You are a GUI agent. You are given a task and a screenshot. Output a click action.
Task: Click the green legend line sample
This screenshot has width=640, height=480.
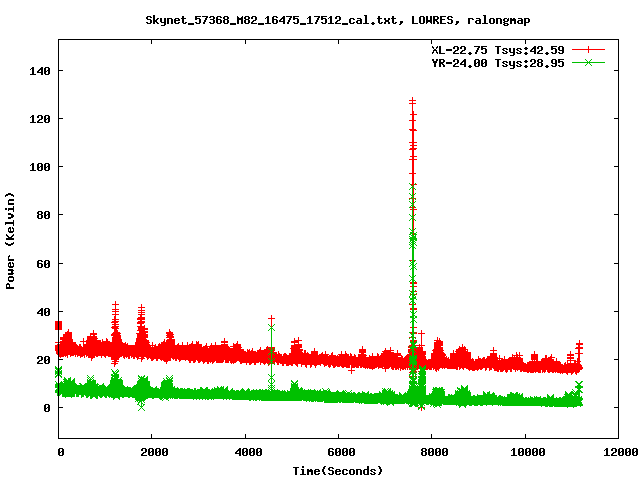pyautogui.click(x=588, y=62)
